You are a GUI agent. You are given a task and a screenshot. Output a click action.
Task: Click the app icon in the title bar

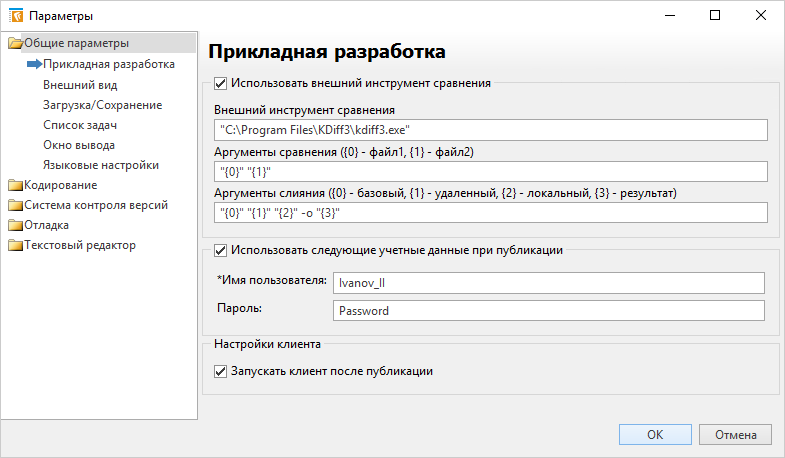point(16,16)
